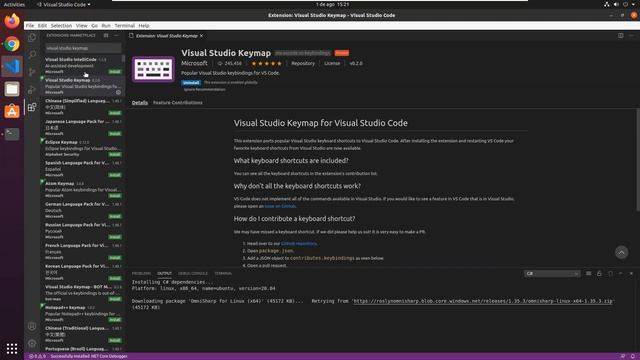Click the five-star rating
640x360 pixels.
266,63
